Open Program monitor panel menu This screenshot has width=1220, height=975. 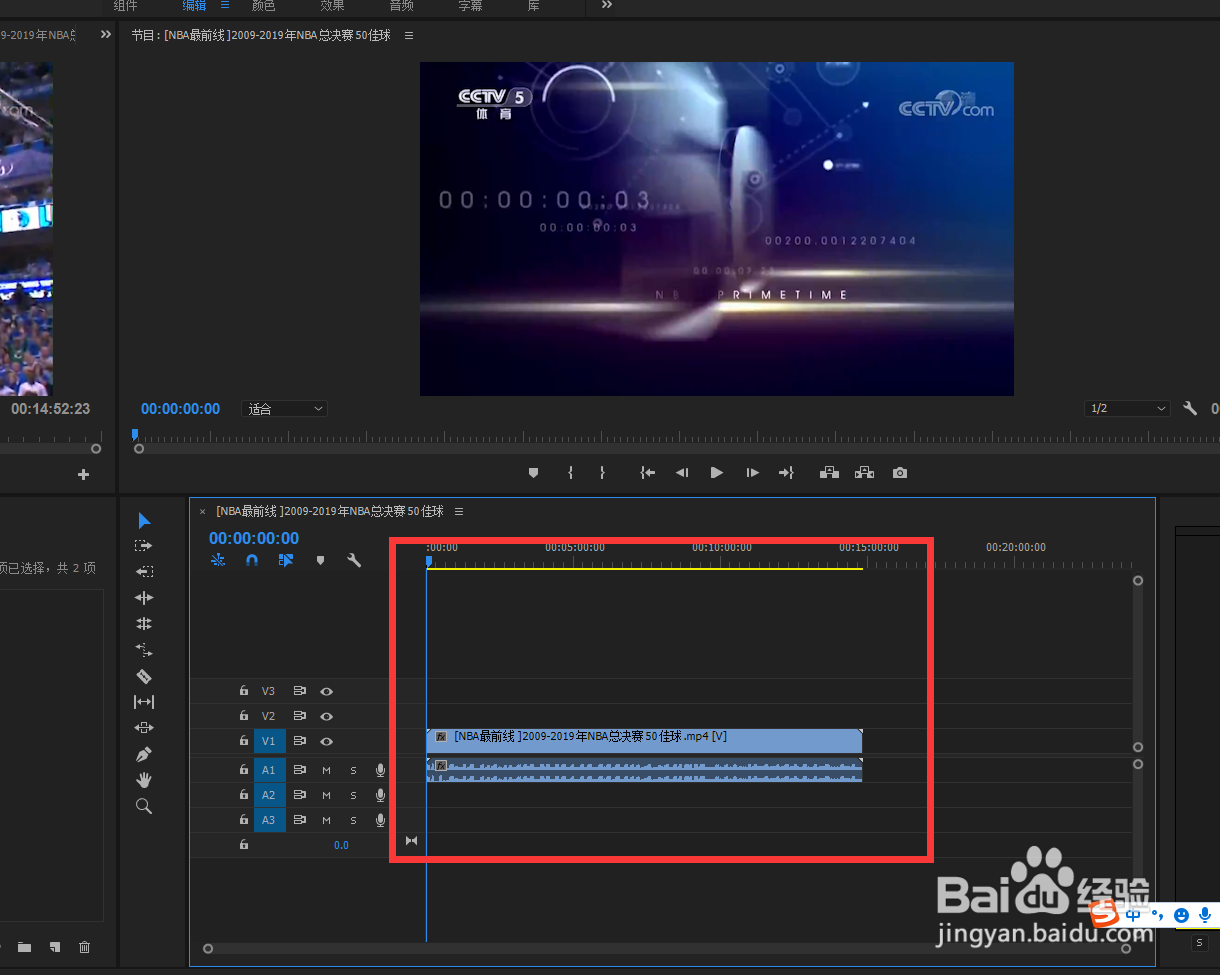409,35
